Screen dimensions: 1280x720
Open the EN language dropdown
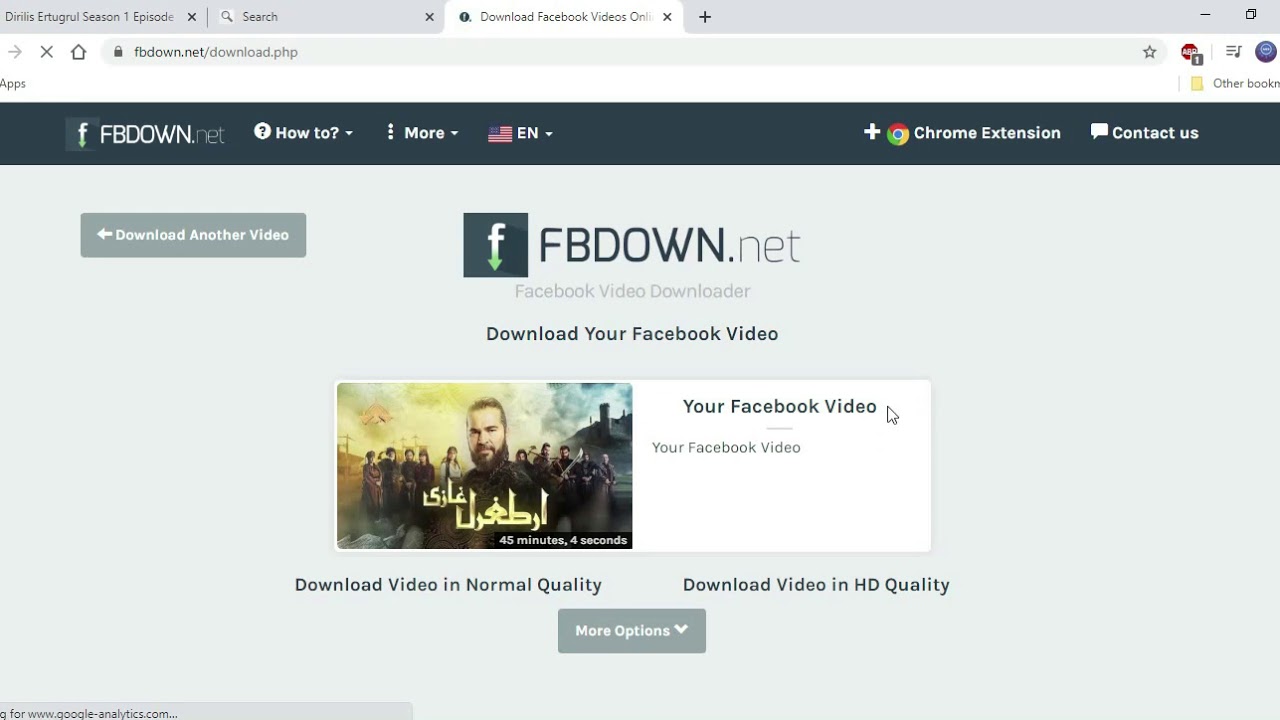(520, 133)
